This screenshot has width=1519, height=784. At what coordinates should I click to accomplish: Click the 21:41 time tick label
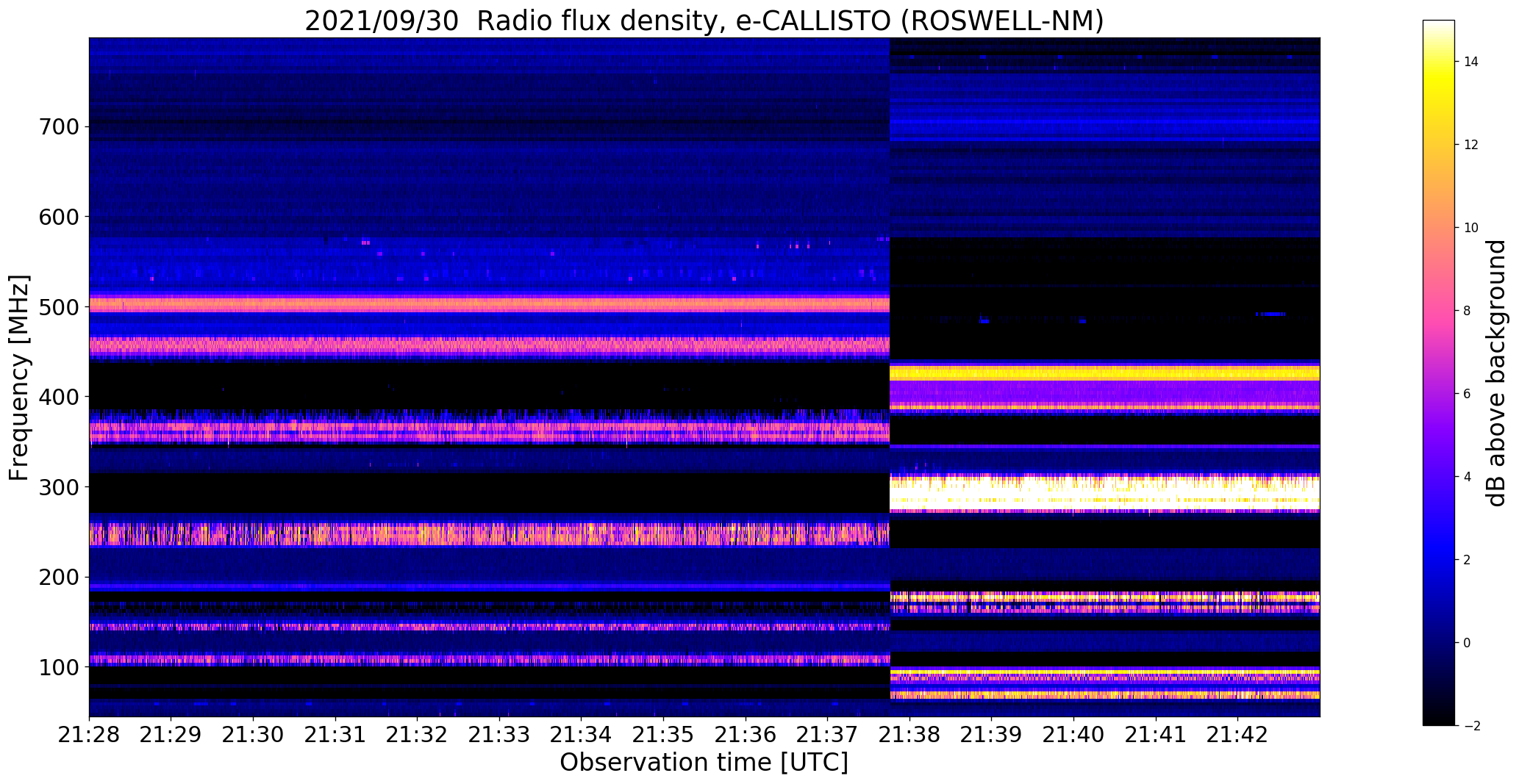click(1156, 735)
